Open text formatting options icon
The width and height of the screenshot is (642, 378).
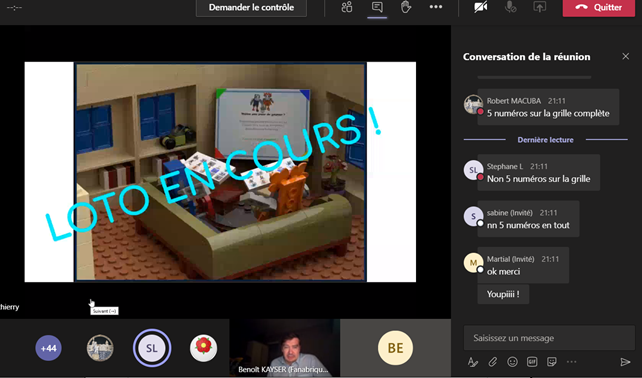click(x=472, y=362)
